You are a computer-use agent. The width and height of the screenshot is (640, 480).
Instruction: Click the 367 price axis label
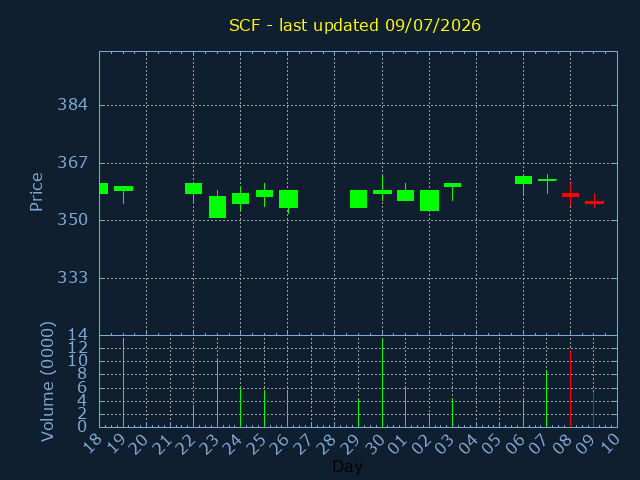click(72, 162)
